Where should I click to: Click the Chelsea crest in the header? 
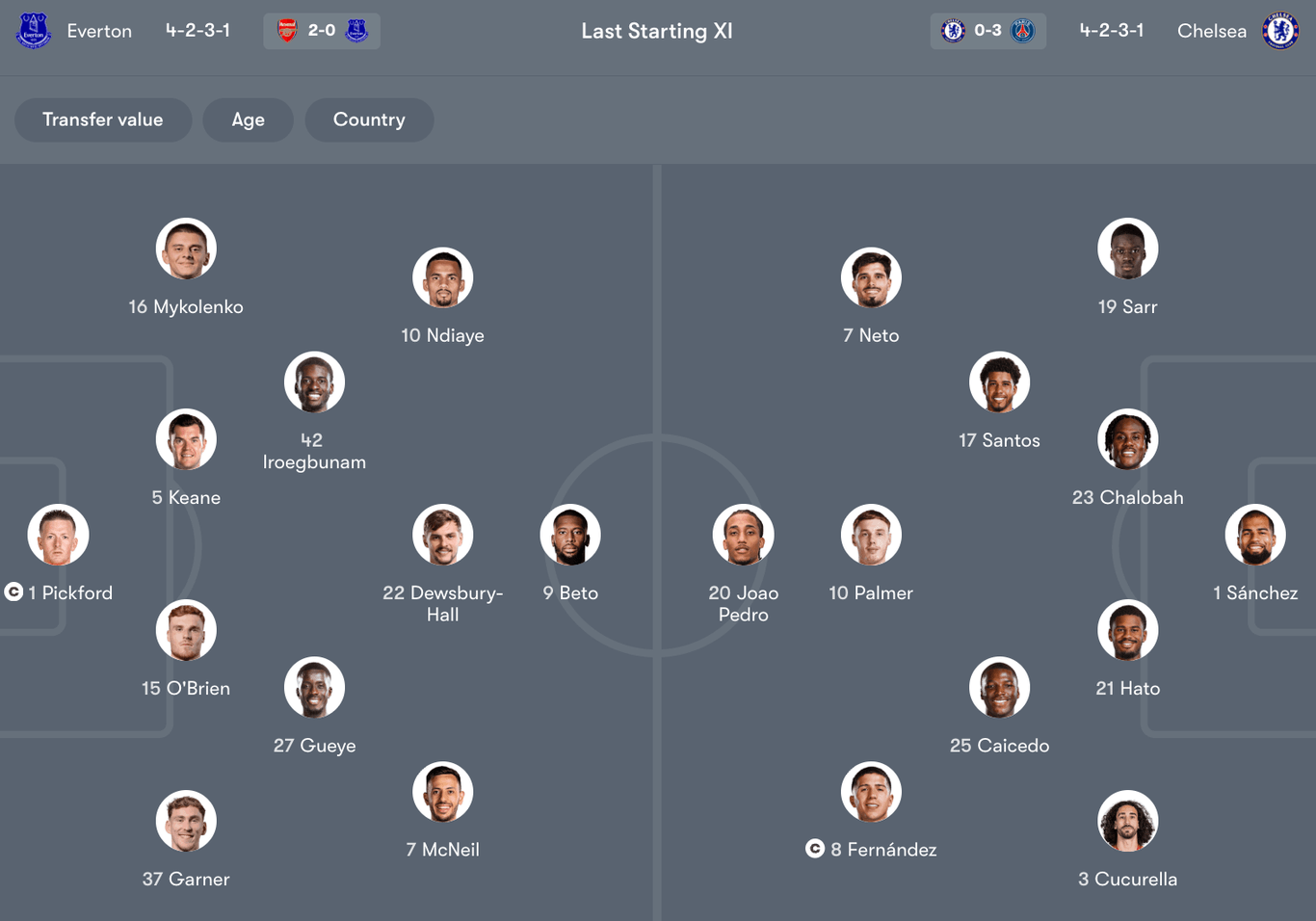1281,30
